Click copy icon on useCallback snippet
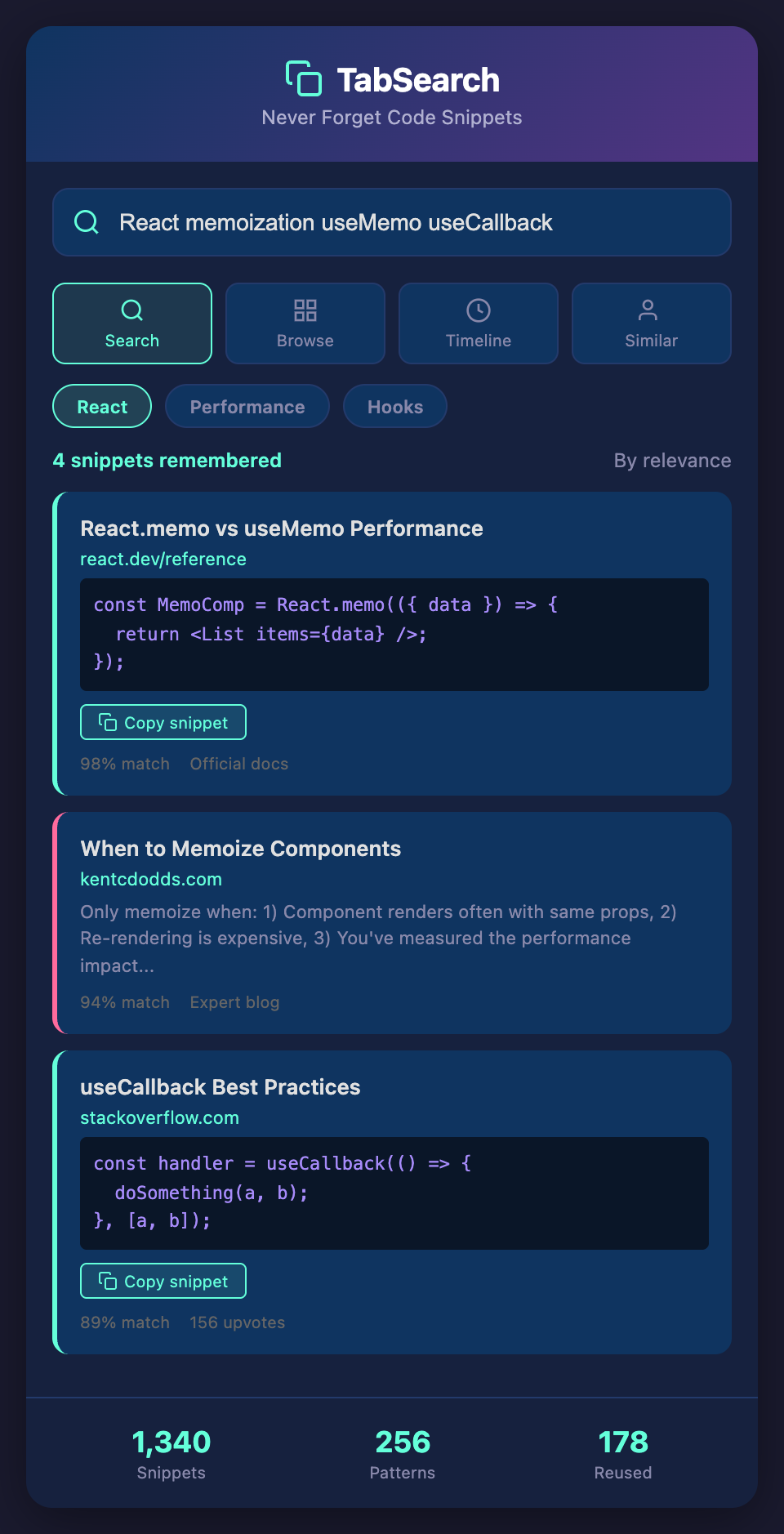Screen dimensions: 784x1534 click(108, 1281)
